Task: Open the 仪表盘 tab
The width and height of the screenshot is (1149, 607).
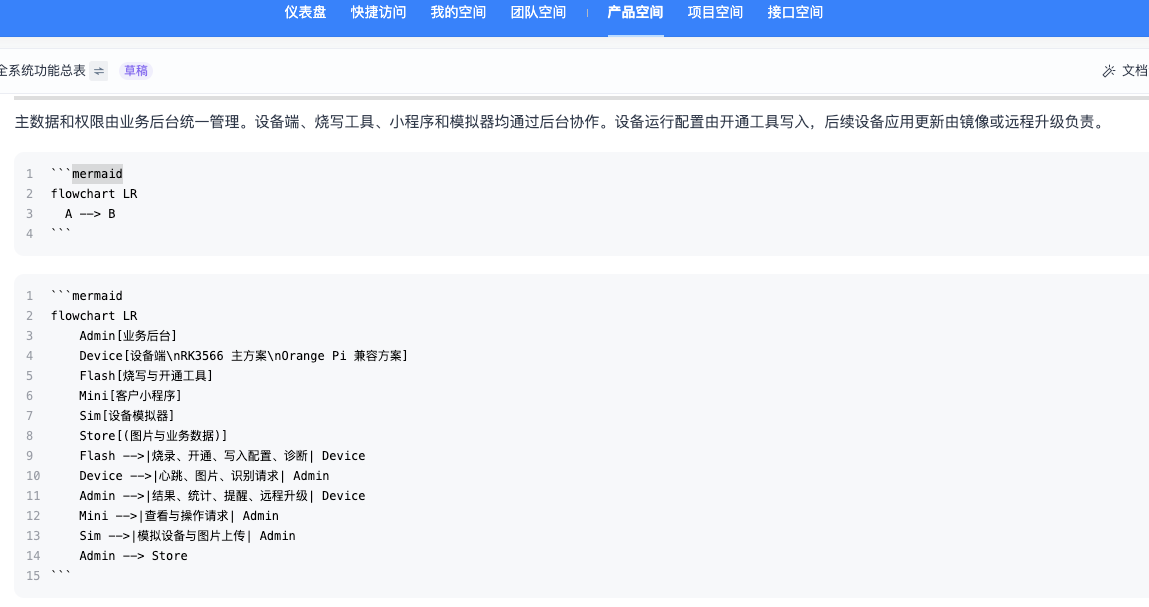Action: pos(305,12)
